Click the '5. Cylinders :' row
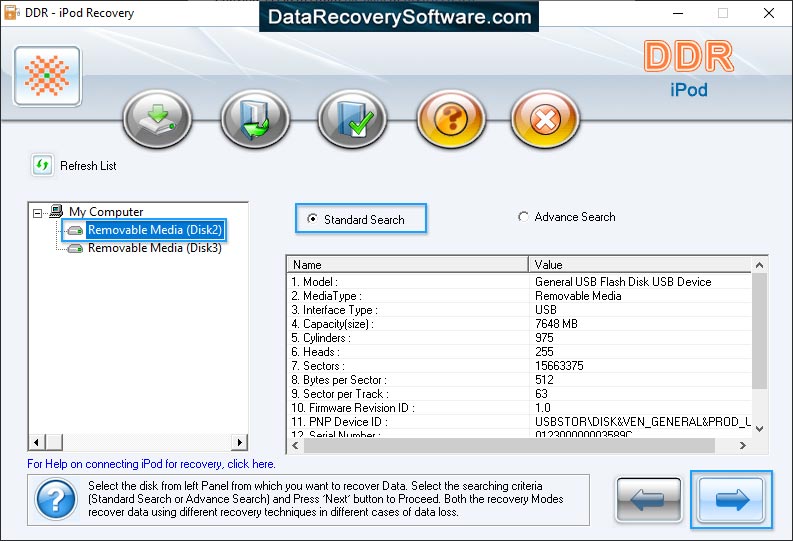The height and width of the screenshot is (541, 793). coord(519,338)
